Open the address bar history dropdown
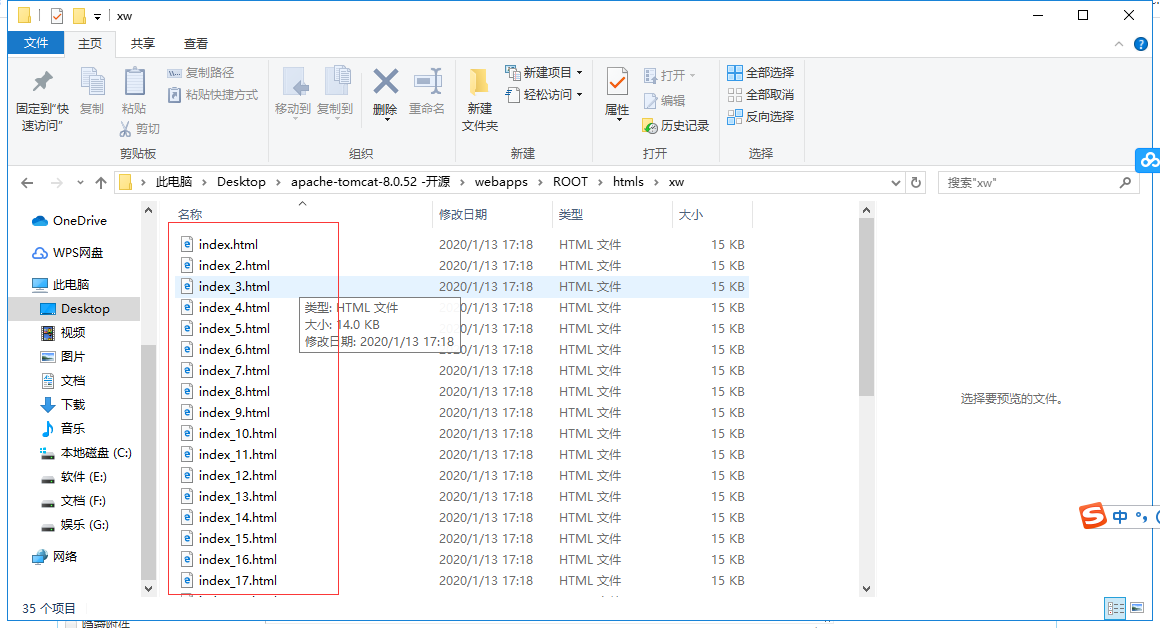This screenshot has height=628, width=1160. pos(895,183)
